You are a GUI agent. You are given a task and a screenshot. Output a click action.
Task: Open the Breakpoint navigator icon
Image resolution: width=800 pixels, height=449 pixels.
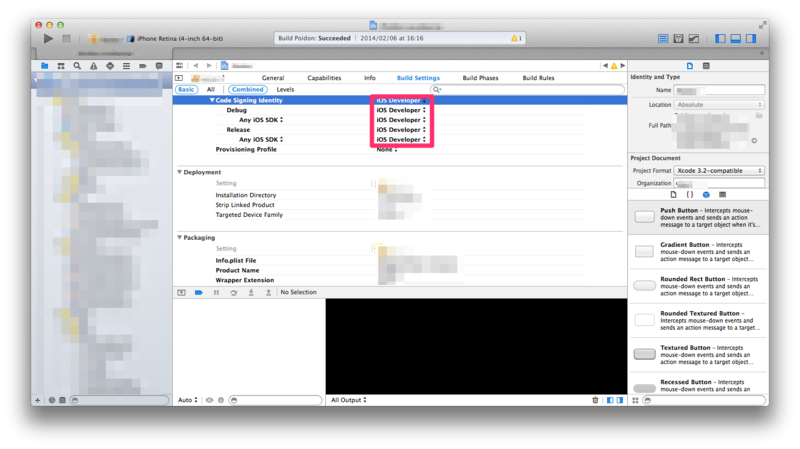pyautogui.click(x=142, y=66)
